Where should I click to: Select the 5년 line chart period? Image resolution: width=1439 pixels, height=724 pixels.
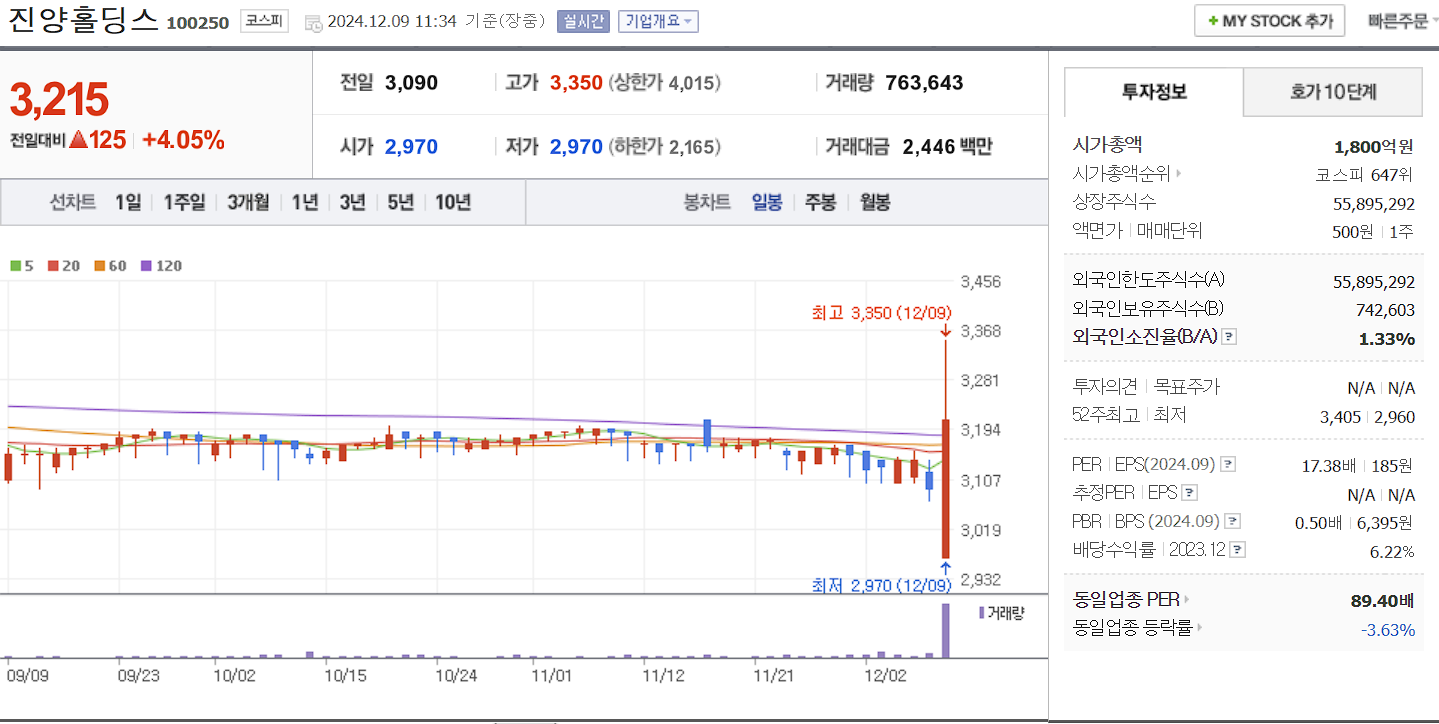point(400,202)
